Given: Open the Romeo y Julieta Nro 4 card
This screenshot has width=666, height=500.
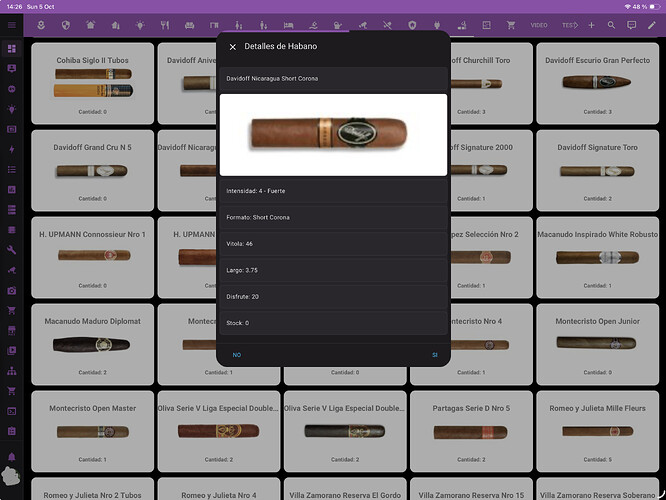Looking at the screenshot, I should click(219, 489).
